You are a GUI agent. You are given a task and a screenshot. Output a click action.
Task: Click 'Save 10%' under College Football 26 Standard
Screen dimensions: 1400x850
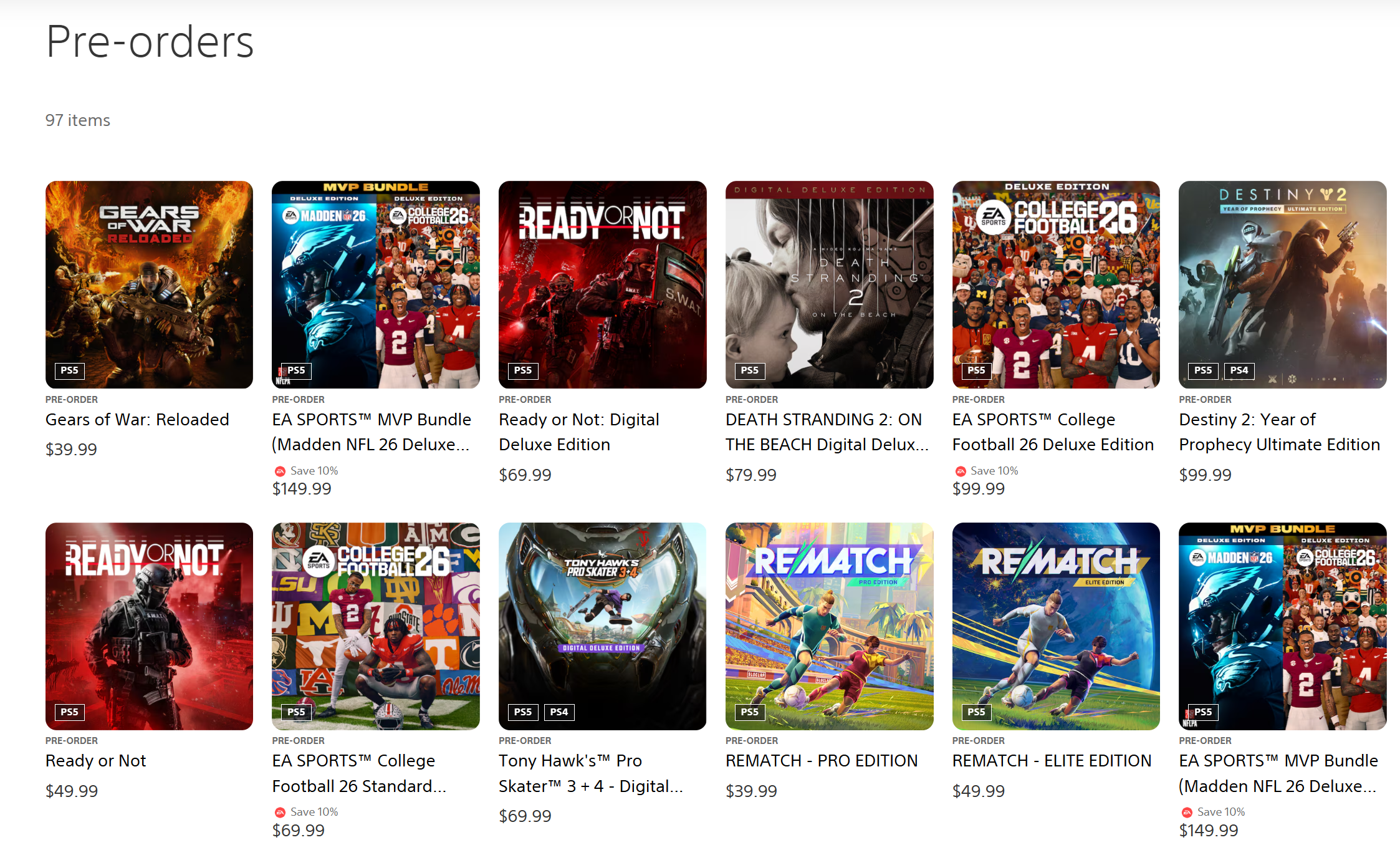[314, 812]
